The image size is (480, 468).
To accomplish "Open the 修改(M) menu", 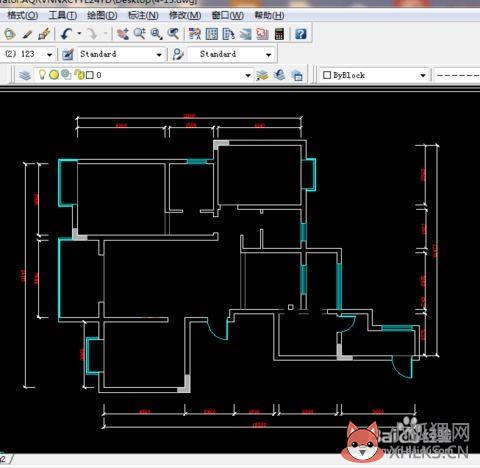I will point(185,16).
